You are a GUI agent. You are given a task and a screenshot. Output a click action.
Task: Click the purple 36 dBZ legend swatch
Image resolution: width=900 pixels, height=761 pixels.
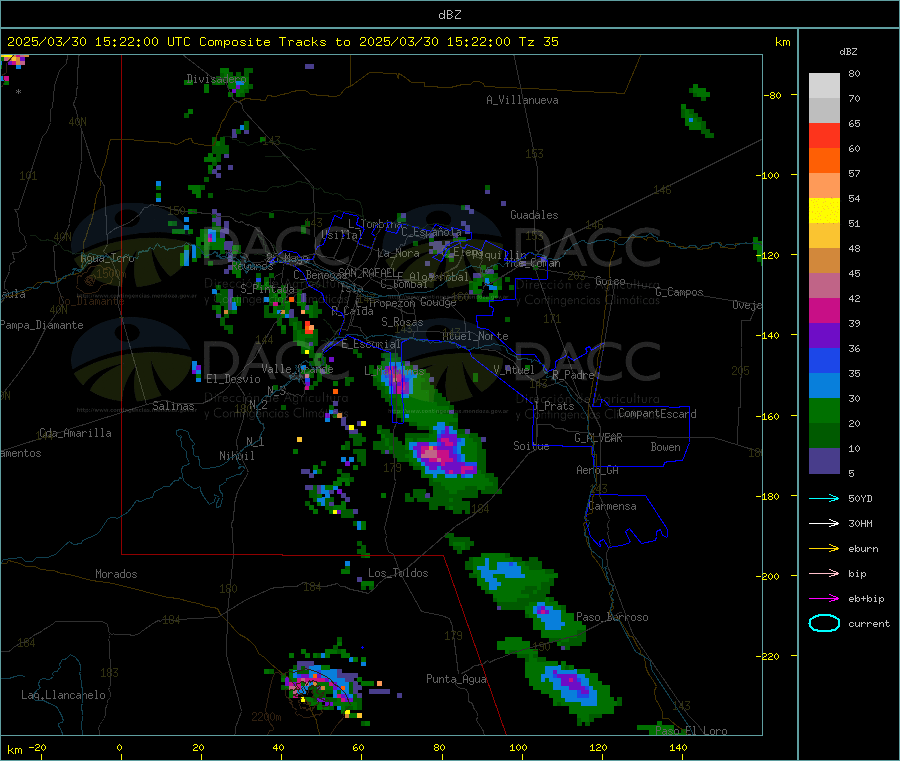click(x=824, y=336)
